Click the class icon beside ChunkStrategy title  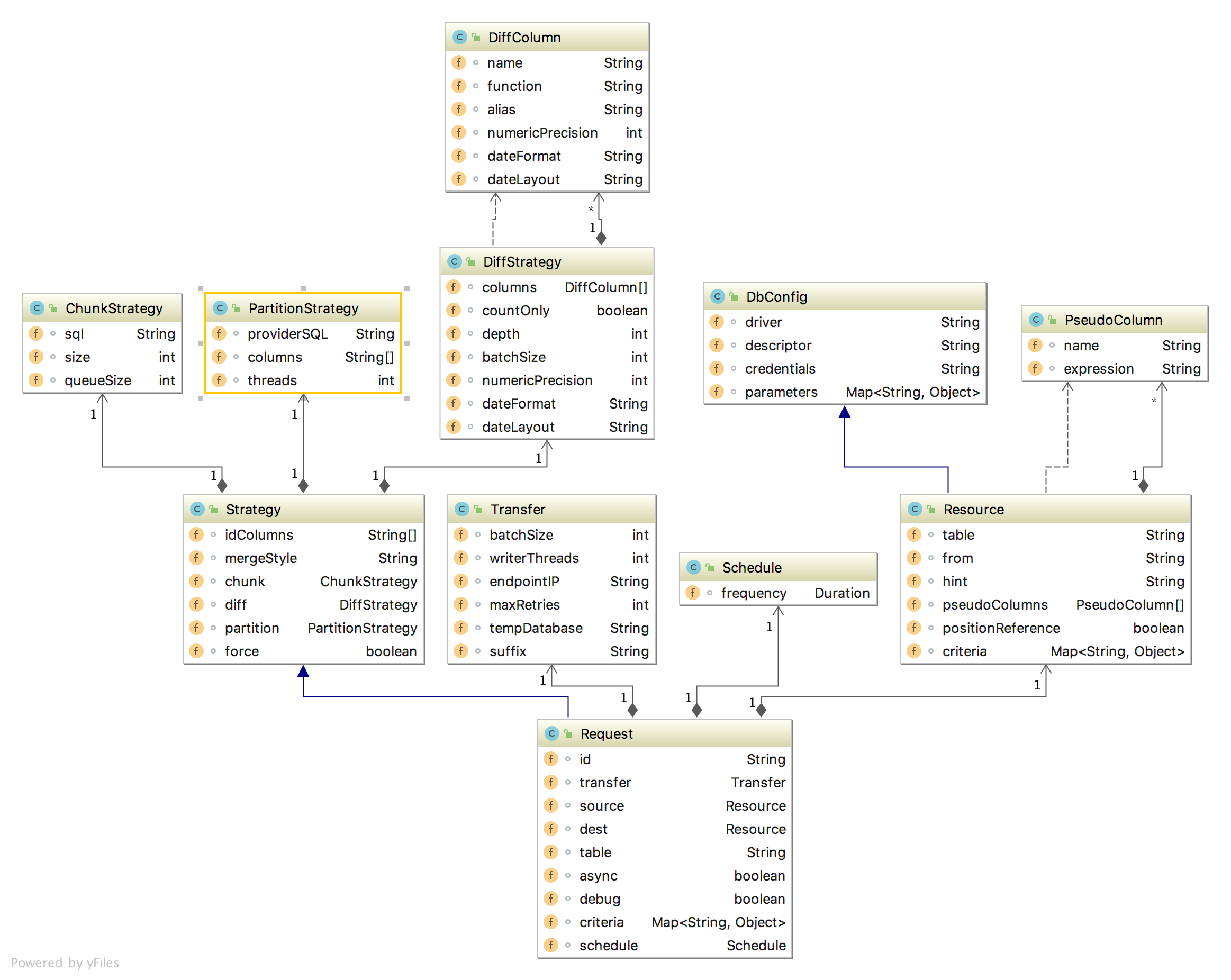37,308
